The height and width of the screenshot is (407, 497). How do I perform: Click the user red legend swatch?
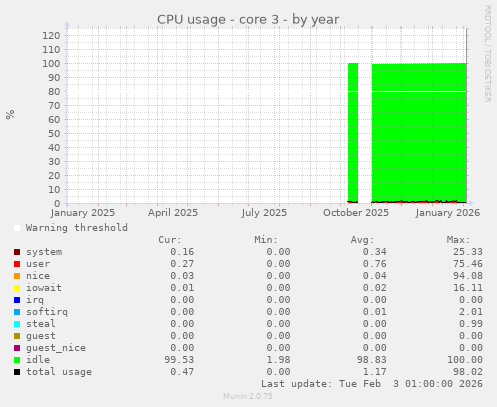(x=17, y=264)
